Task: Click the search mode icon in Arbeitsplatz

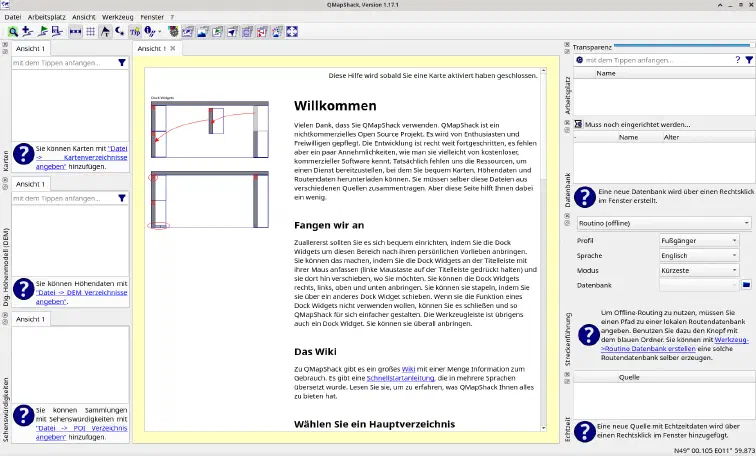Action: click(x=580, y=60)
